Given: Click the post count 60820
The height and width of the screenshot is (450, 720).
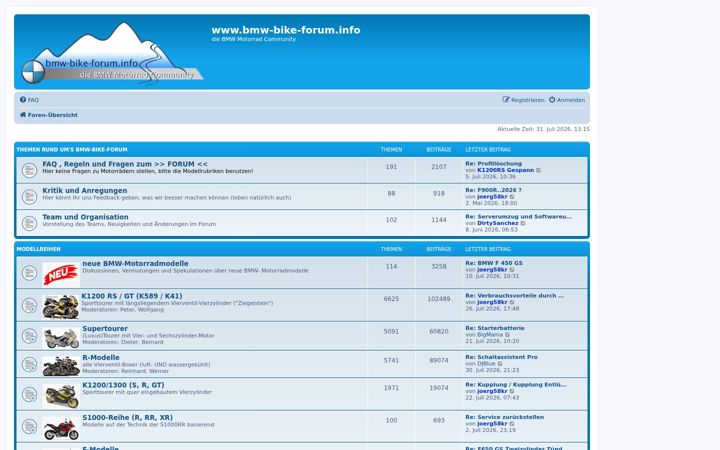Looking at the screenshot, I should point(439,332).
